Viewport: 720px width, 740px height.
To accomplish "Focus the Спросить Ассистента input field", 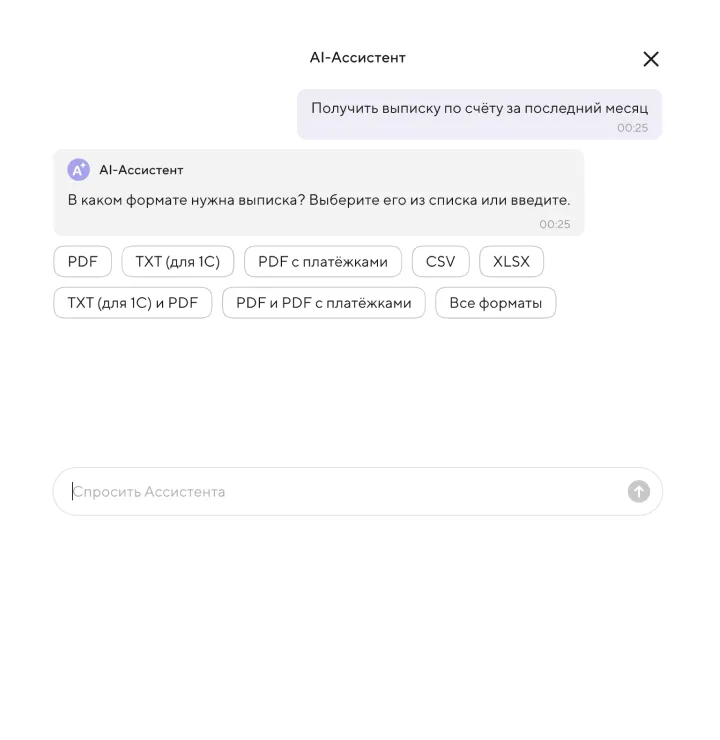I will 340,492.
